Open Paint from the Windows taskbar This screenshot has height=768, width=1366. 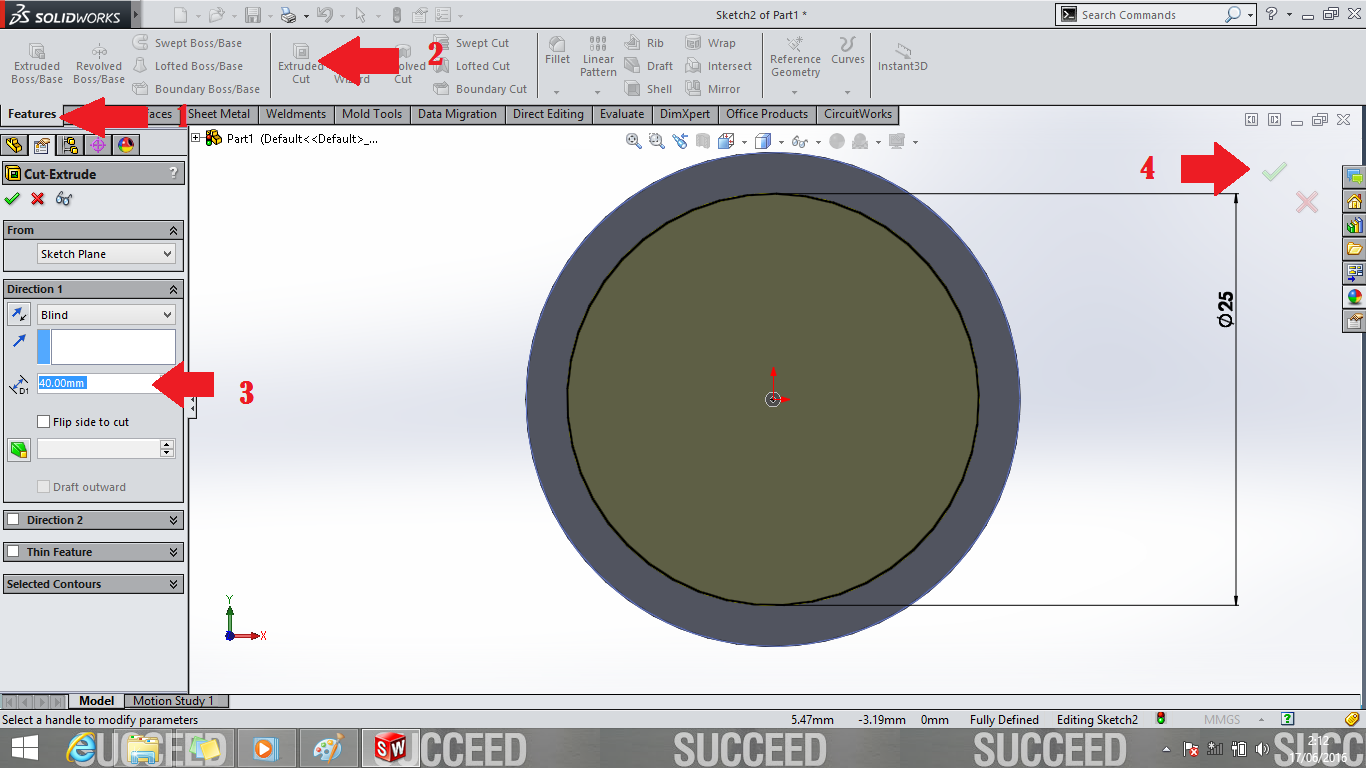click(x=329, y=747)
